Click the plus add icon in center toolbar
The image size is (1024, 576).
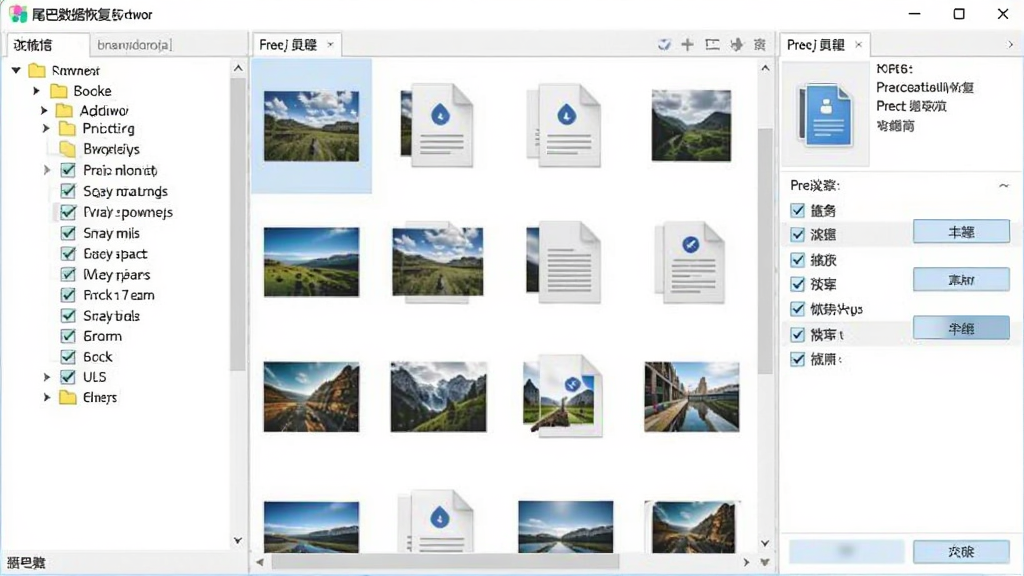coord(688,44)
